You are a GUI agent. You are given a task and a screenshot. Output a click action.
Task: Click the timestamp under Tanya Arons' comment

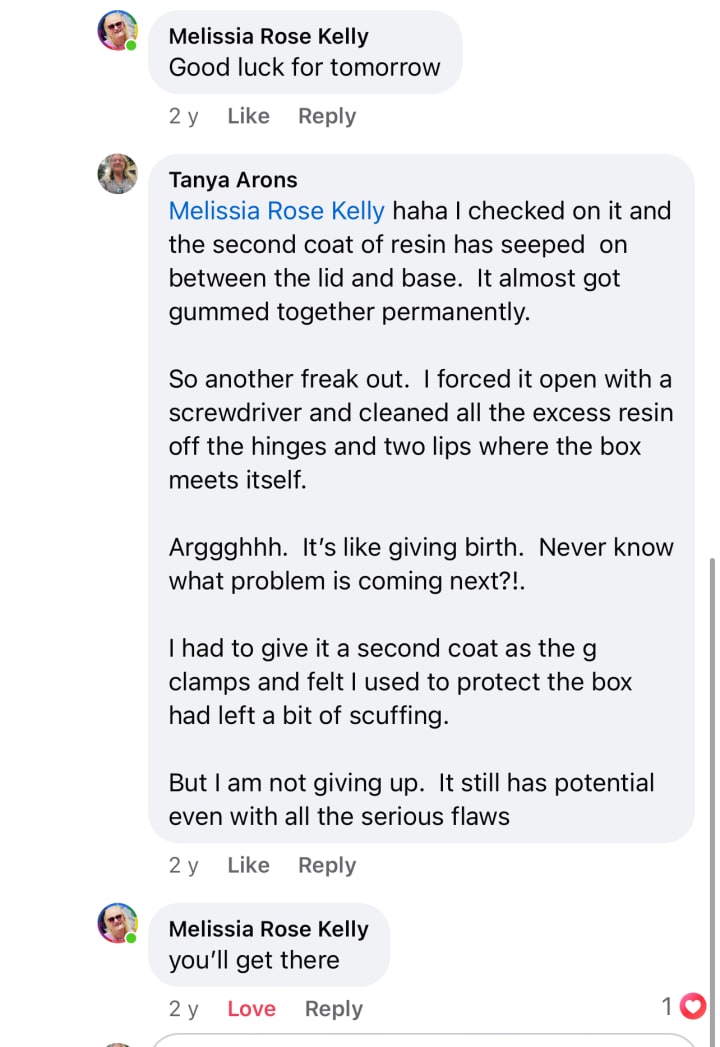183,865
